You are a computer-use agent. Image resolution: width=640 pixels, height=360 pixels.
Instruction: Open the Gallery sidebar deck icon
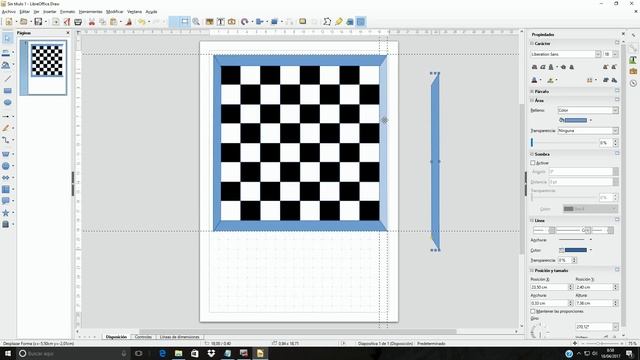[x=633, y=71]
